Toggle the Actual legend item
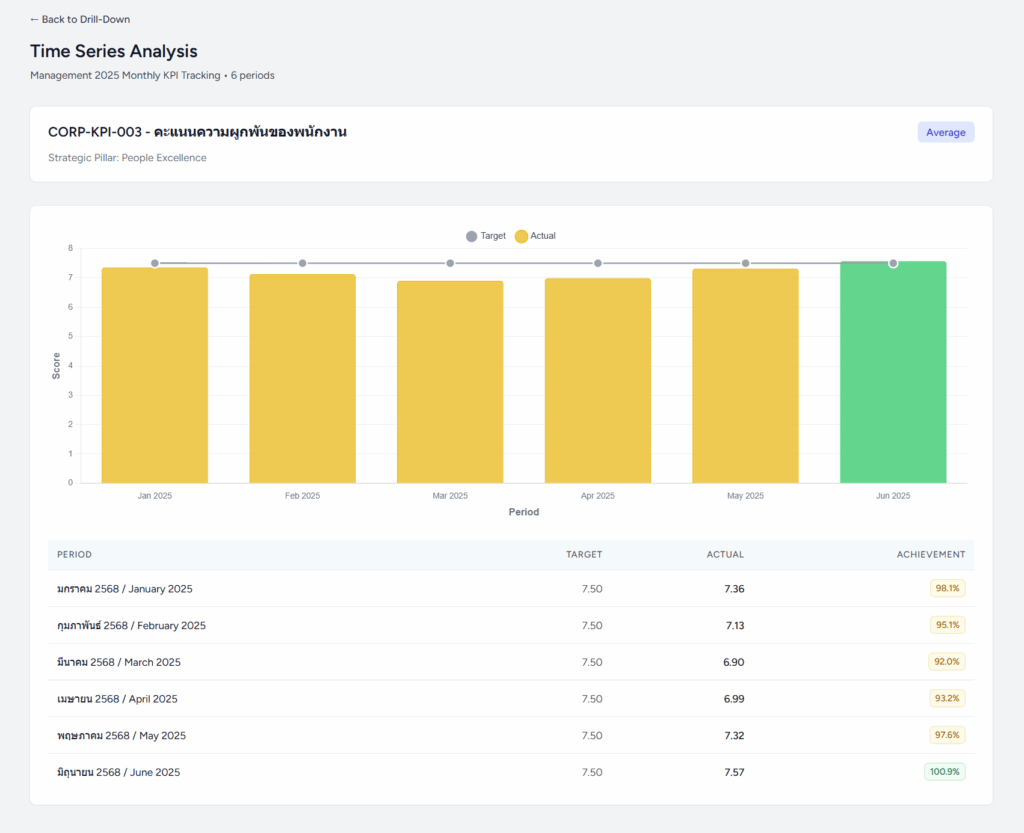Image resolution: width=1024 pixels, height=833 pixels. [x=535, y=236]
